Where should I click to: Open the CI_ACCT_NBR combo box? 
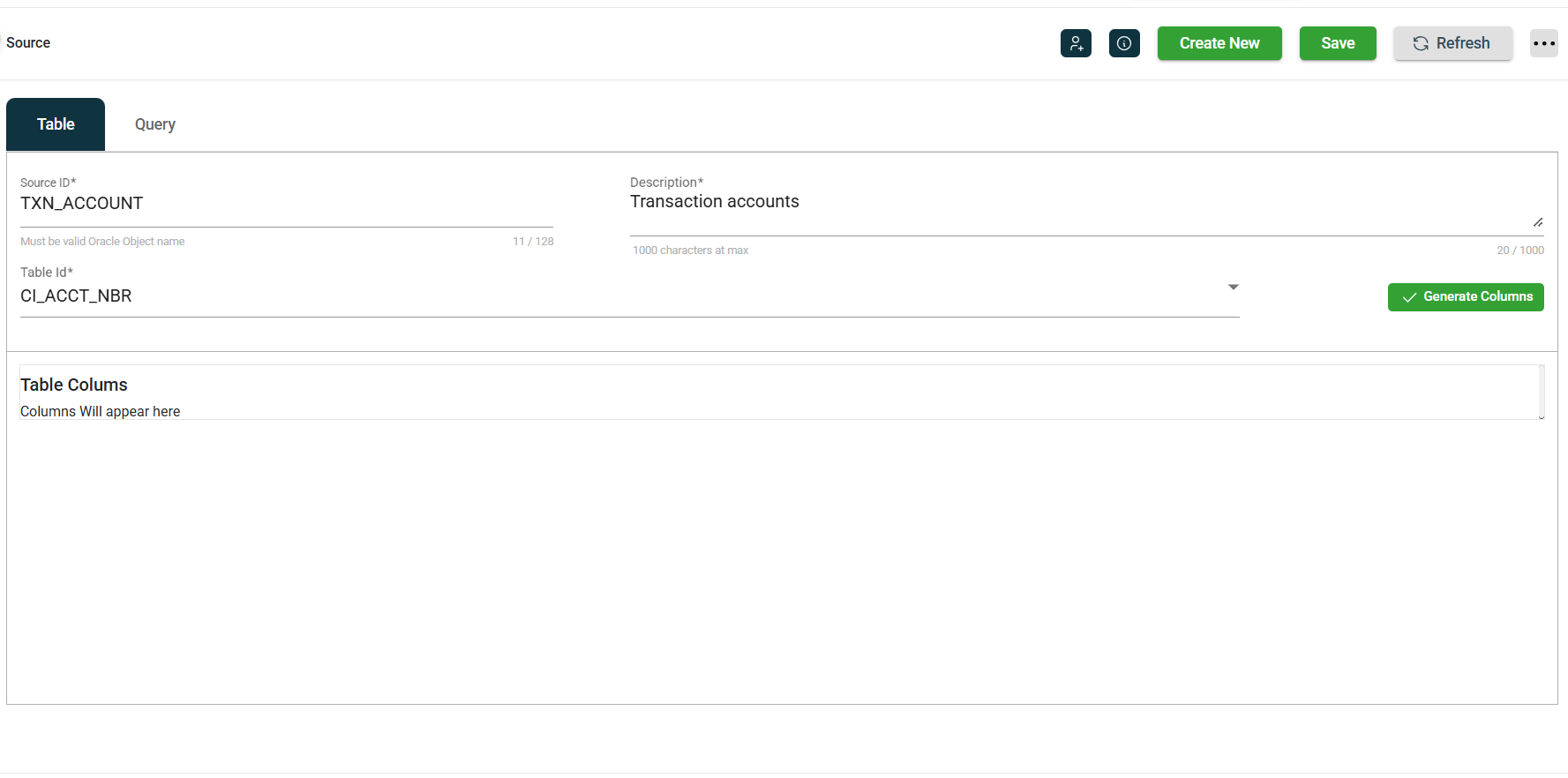coord(618,296)
